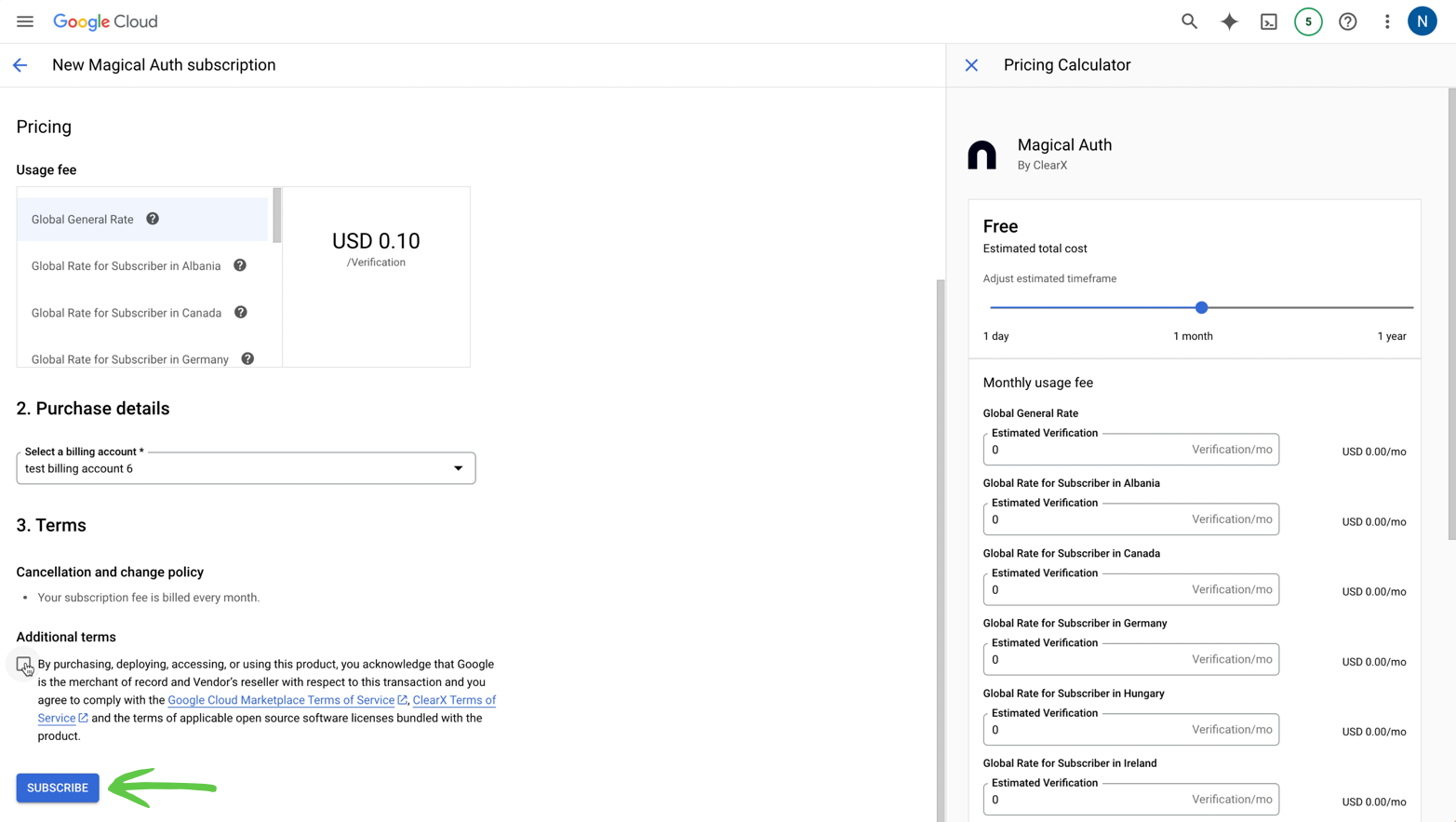Go back using the arrow icon
This screenshot has height=822, width=1456.
tap(20, 65)
